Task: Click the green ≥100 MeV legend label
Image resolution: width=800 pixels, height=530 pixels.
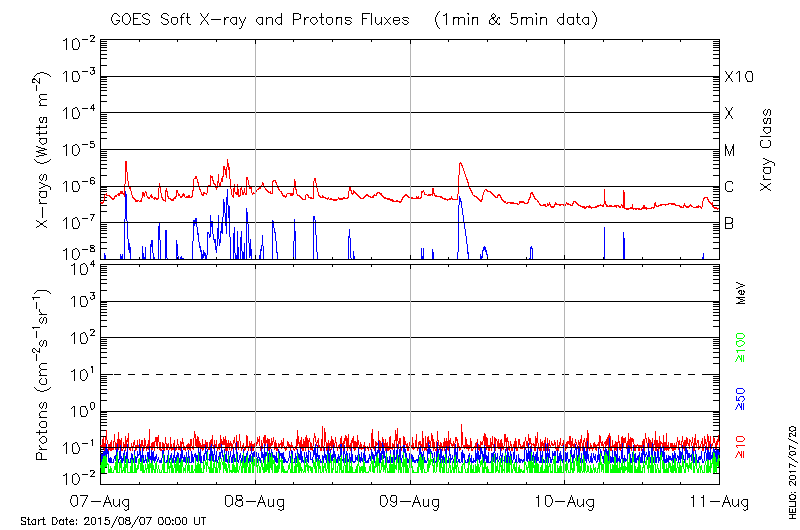Action: click(x=741, y=349)
